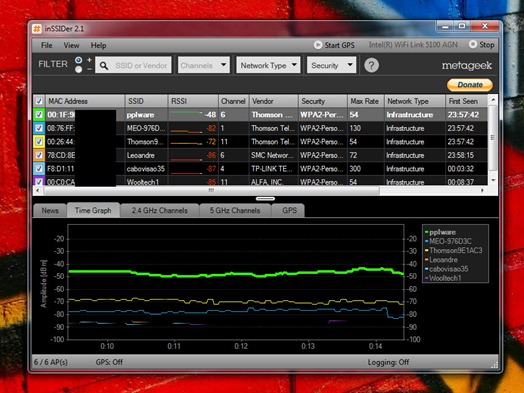Uncheck the Wooltech1 network checkbox
This screenshot has width=524, height=393.
39,181
